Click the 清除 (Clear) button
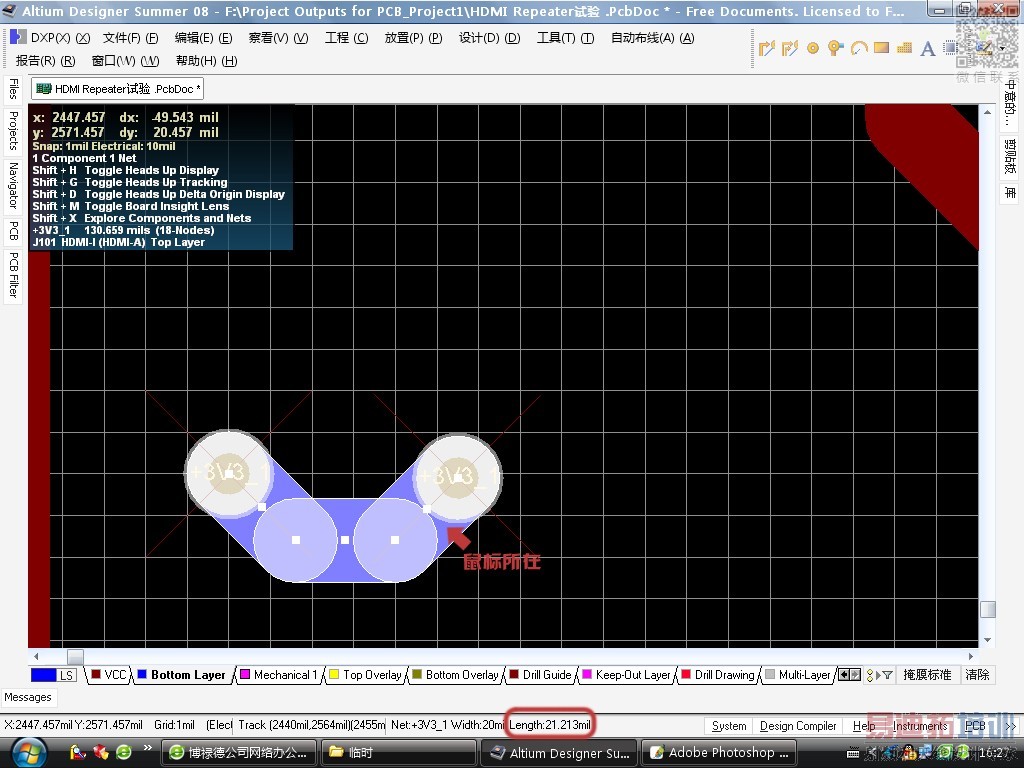Image resolution: width=1024 pixels, height=768 pixels. [977, 675]
